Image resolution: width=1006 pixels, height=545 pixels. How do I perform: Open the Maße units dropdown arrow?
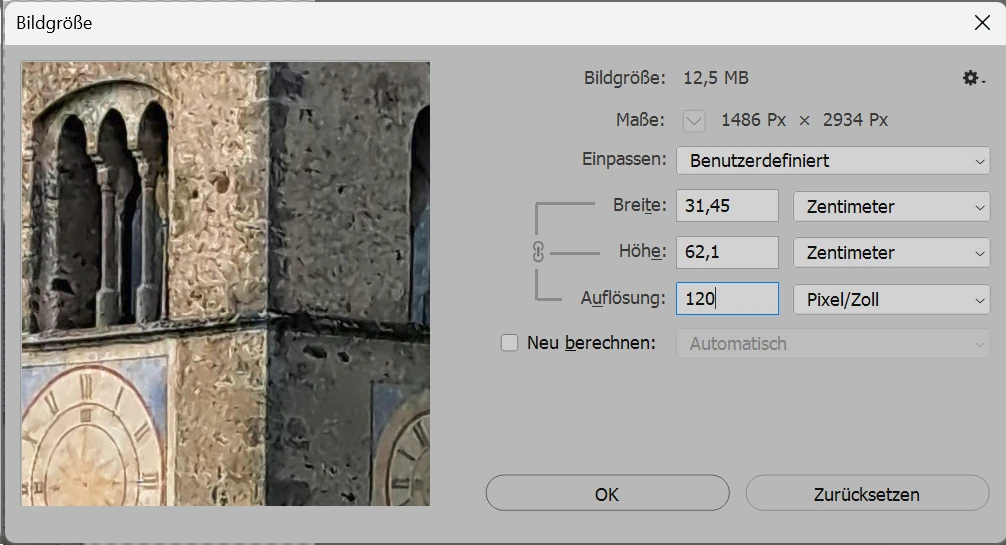[694, 121]
